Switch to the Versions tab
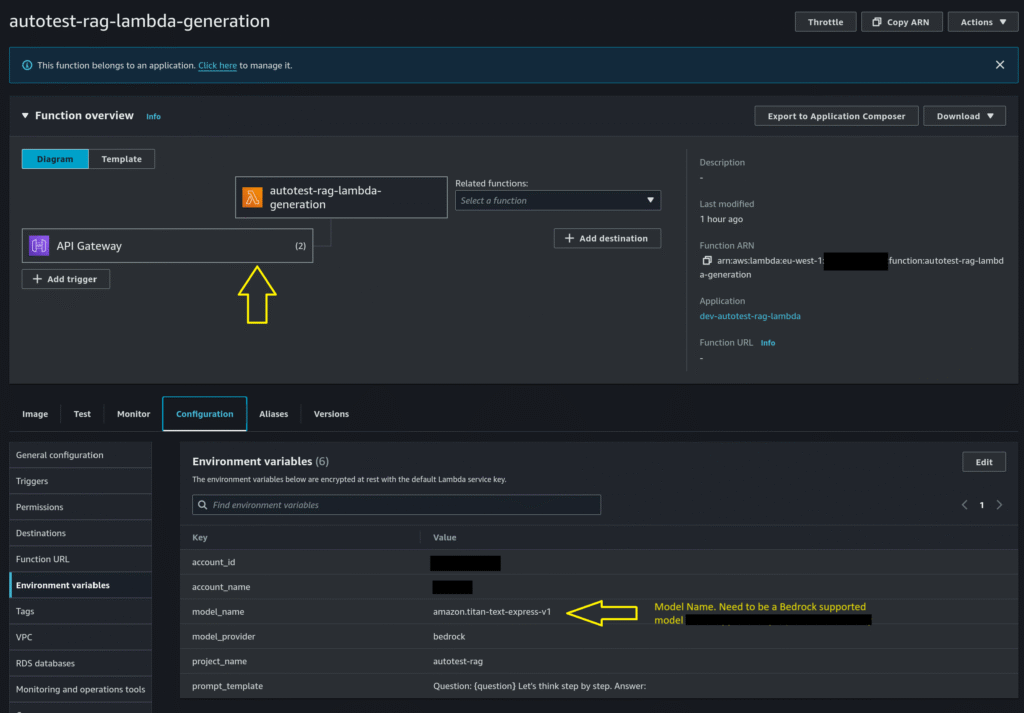Viewport: 1024px width, 713px height. [x=331, y=414]
